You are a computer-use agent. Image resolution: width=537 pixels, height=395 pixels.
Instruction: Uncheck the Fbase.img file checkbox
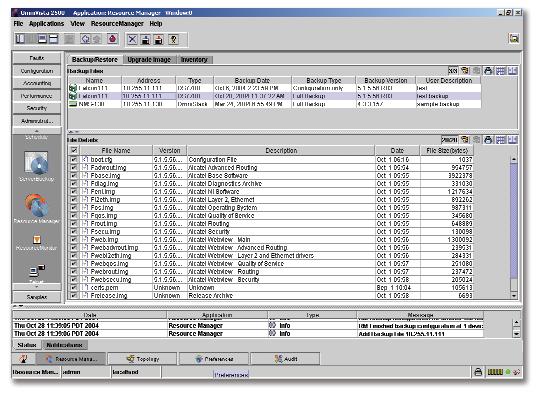pyautogui.click(x=74, y=176)
